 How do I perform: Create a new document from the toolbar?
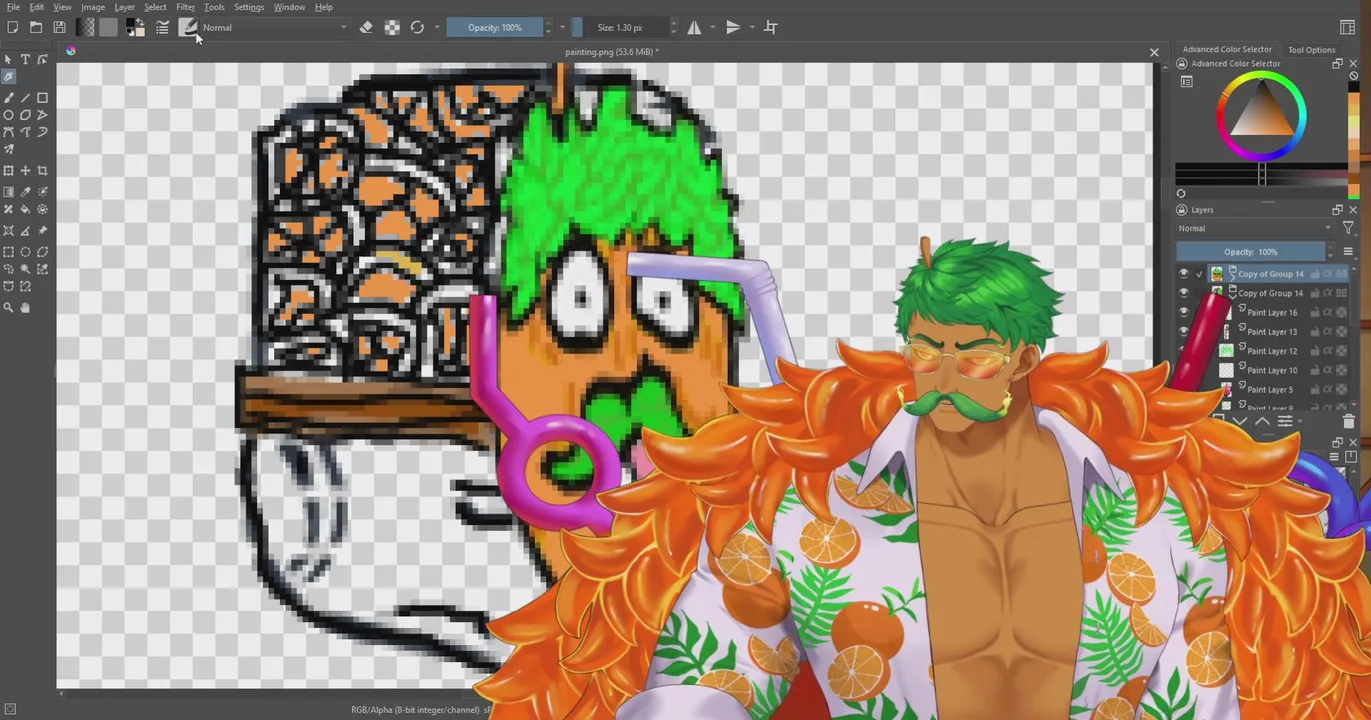pos(12,28)
